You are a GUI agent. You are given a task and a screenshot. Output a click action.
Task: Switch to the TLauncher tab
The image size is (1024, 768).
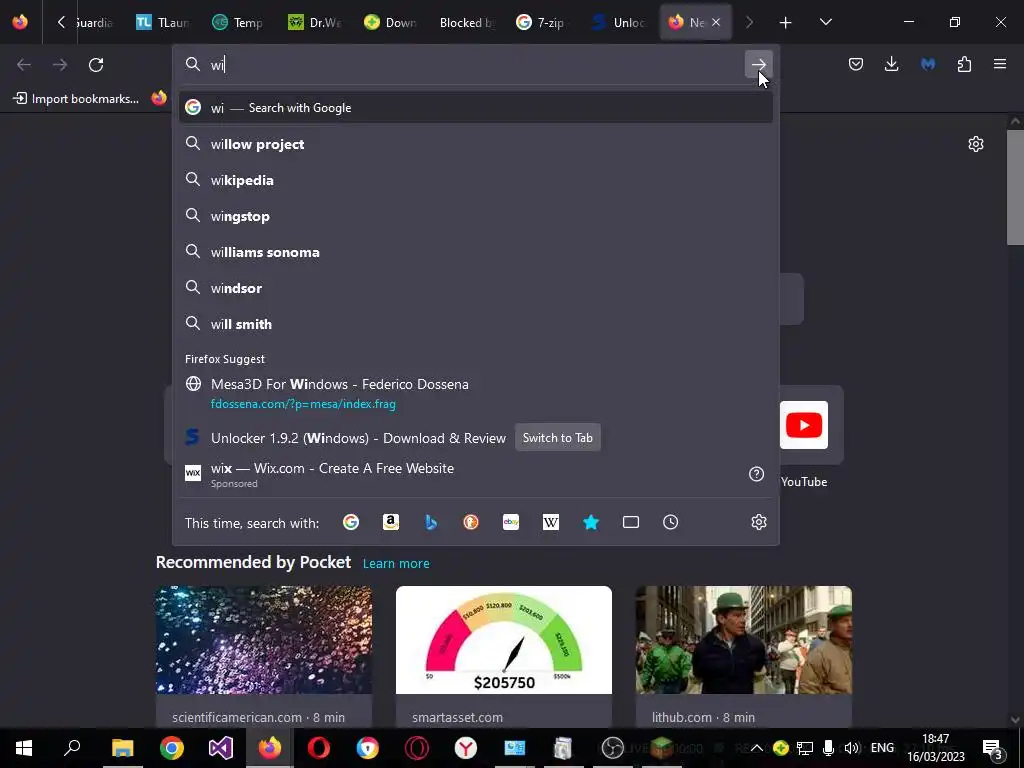pos(163,22)
